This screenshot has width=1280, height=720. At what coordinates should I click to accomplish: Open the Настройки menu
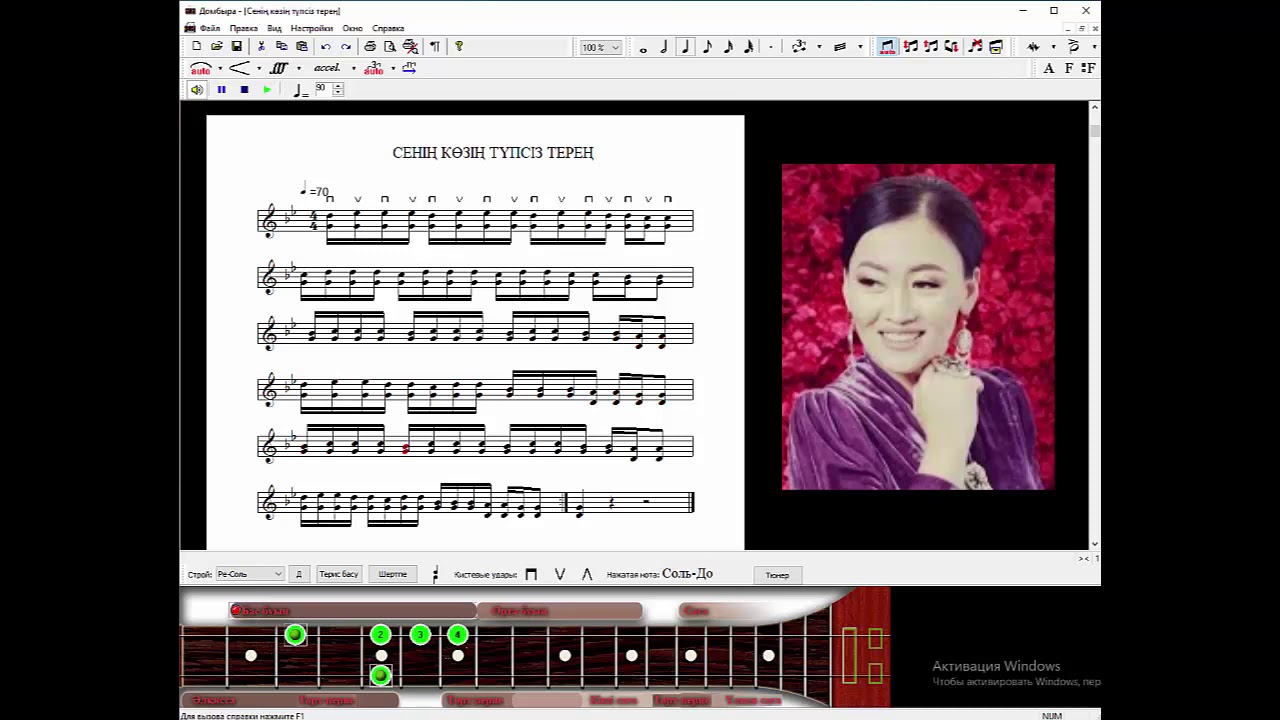click(312, 28)
